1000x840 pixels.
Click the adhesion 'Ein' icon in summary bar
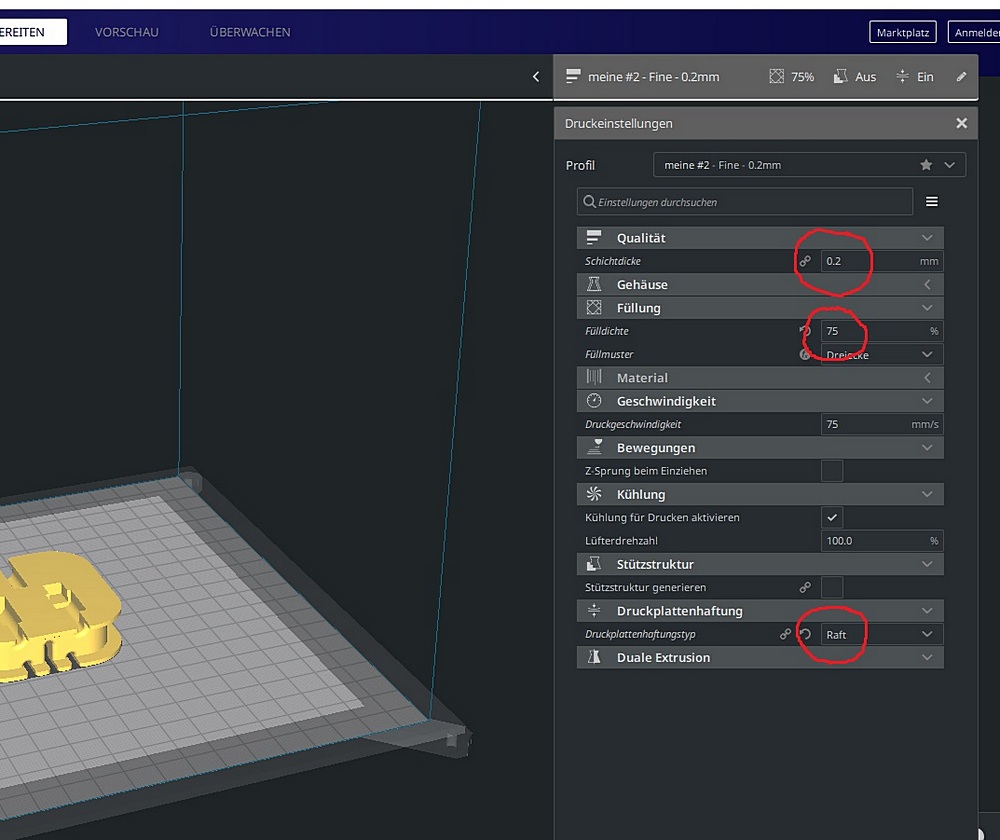pos(902,77)
